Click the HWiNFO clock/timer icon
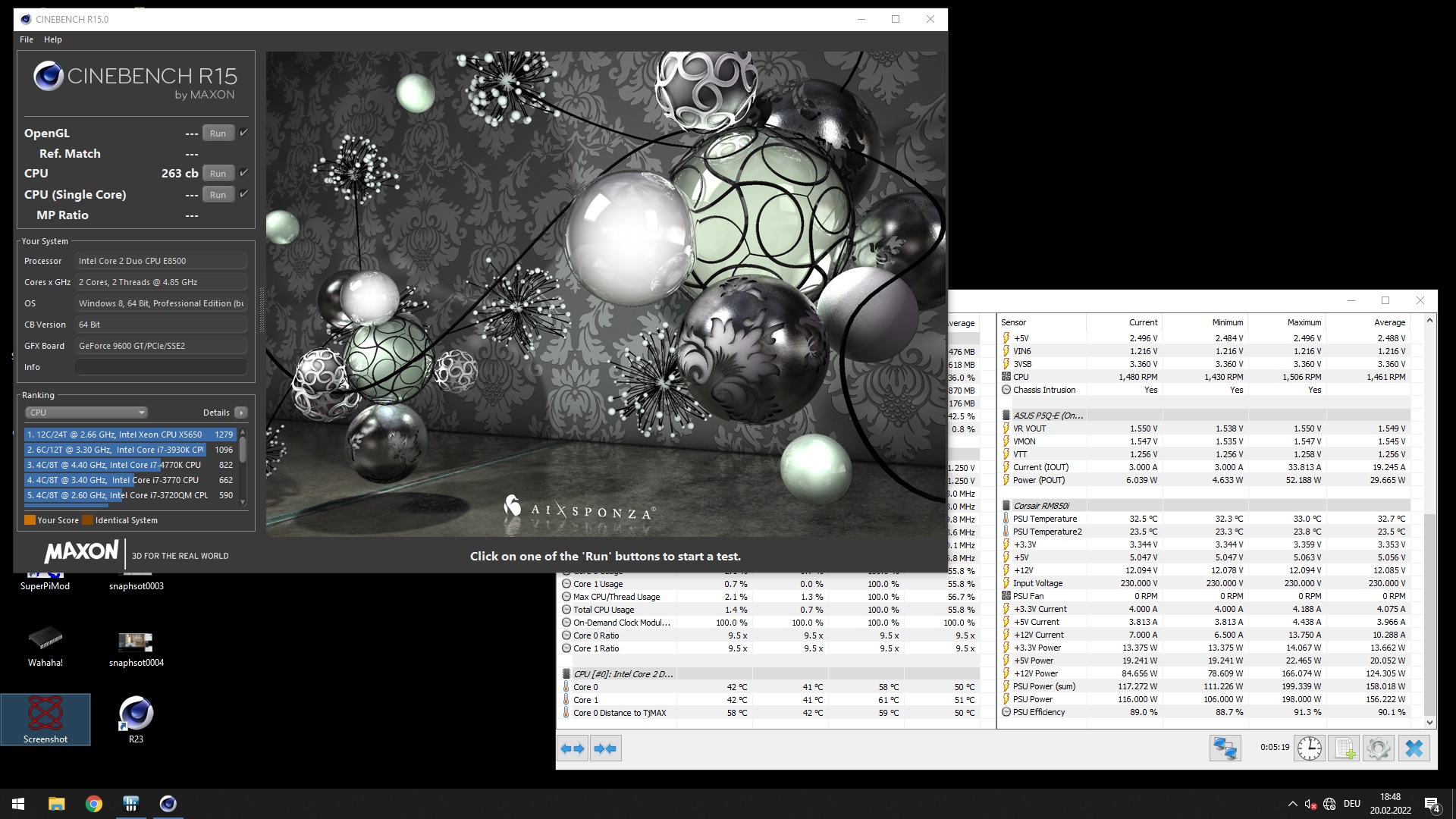Screen dimensions: 1456x819 (1310, 748)
